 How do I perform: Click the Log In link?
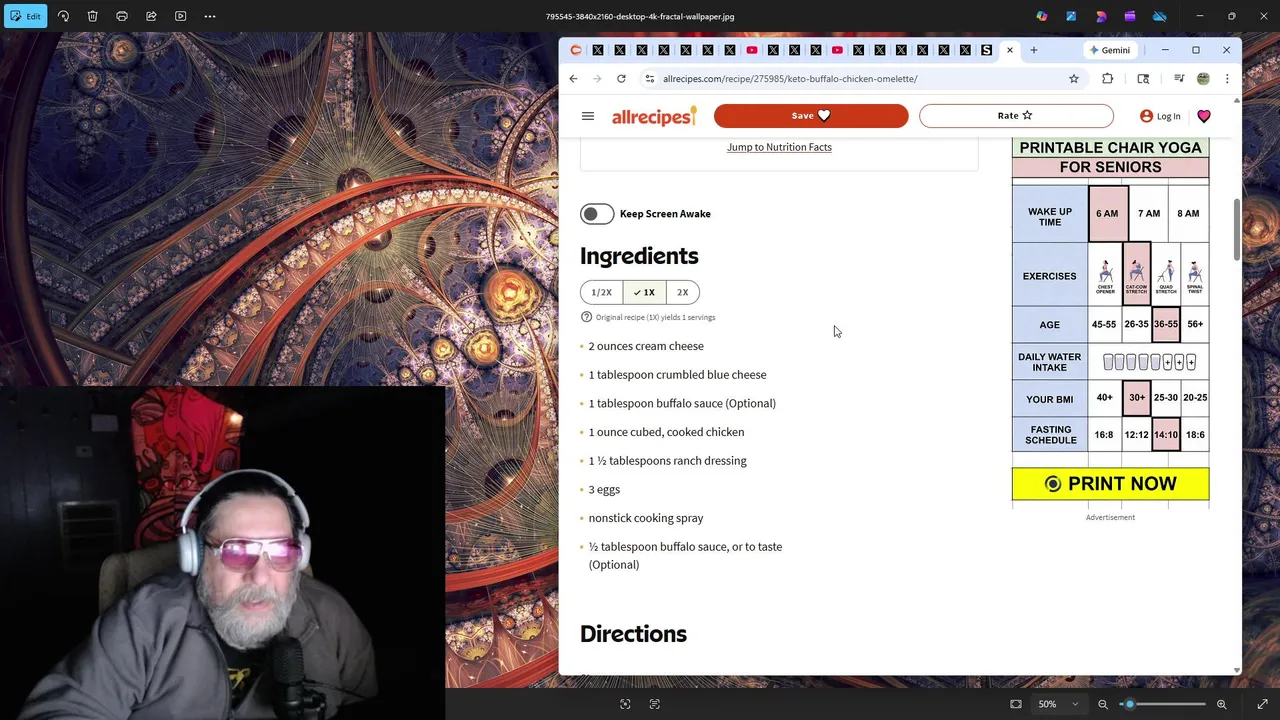[x=1160, y=116]
